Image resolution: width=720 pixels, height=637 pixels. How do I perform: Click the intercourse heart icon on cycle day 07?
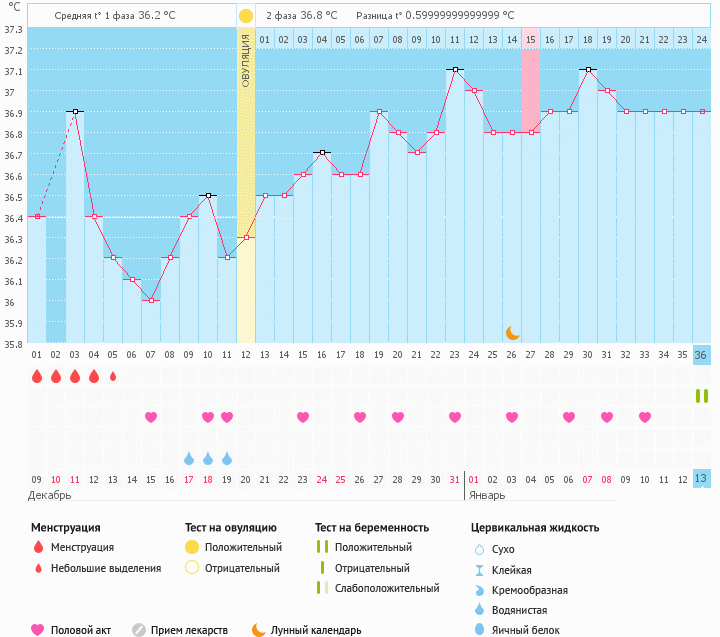[x=151, y=417]
